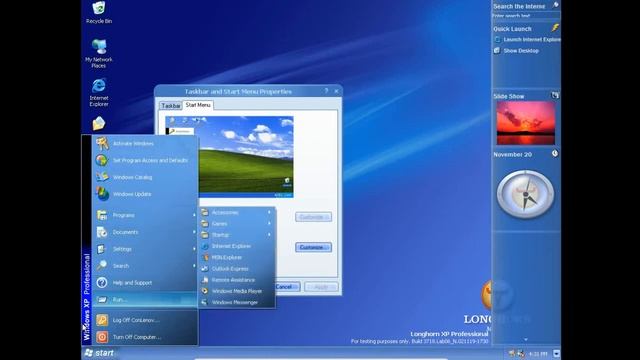Select Activate Windows in the Start menu
Image resolution: width=640 pixels, height=360 pixels.
point(145,144)
